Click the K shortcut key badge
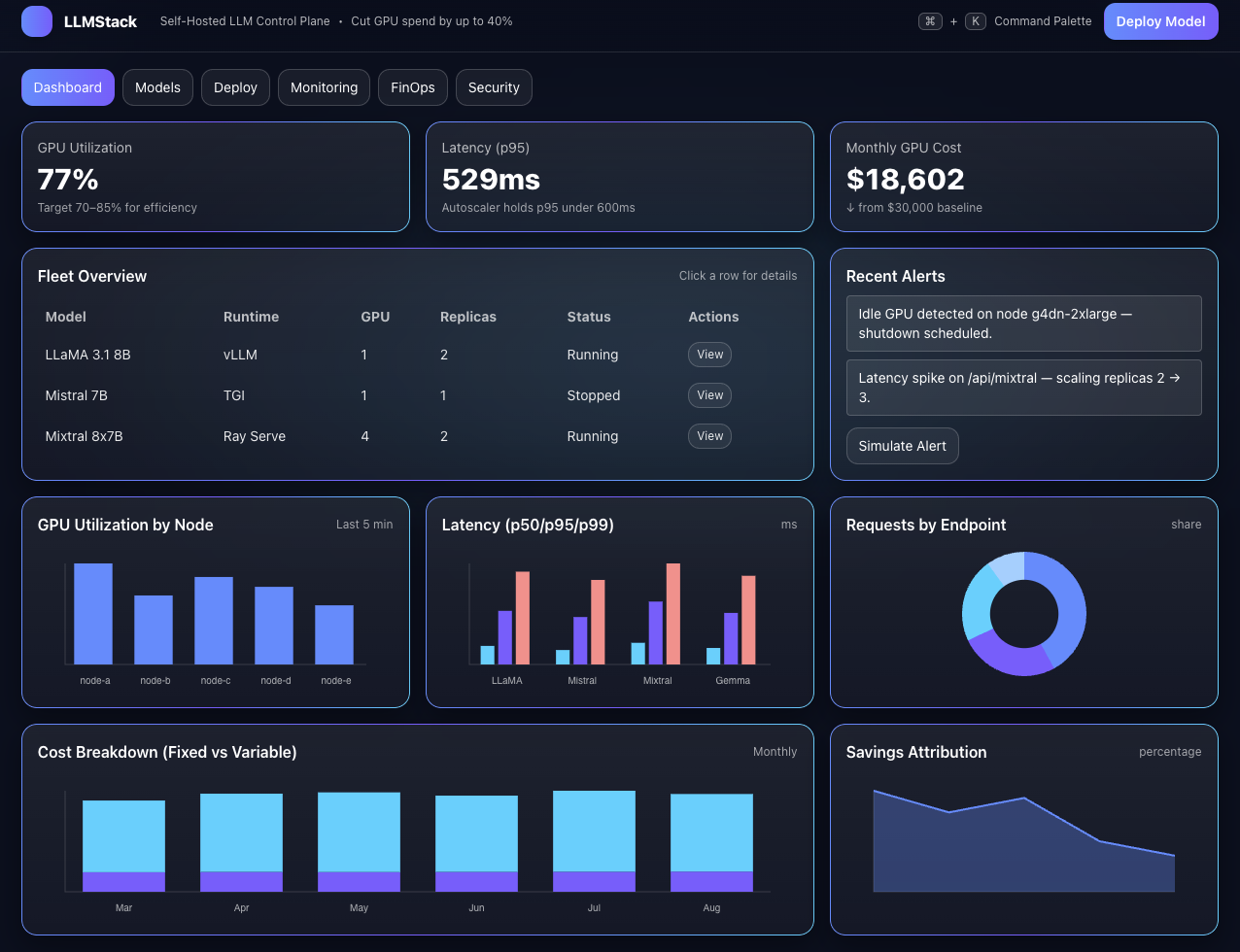The image size is (1240, 952). pos(976,21)
